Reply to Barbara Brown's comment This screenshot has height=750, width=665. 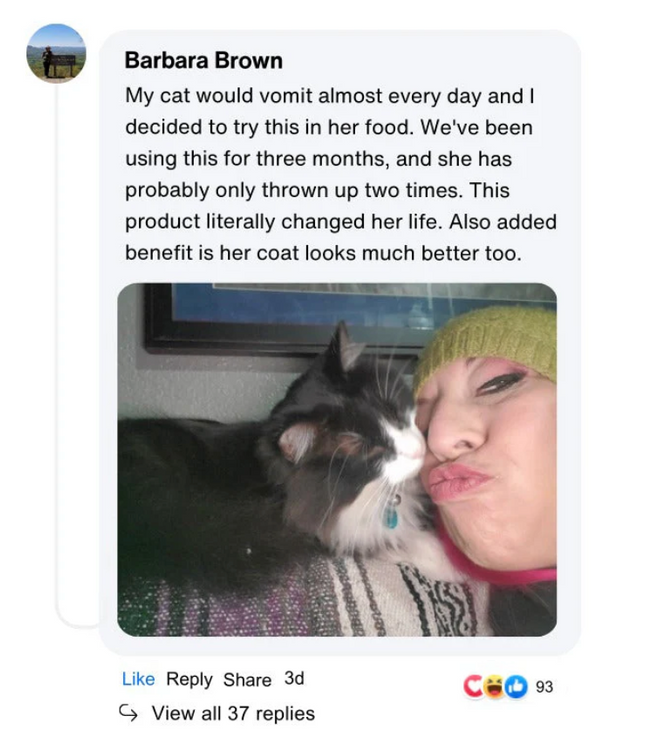pos(189,679)
